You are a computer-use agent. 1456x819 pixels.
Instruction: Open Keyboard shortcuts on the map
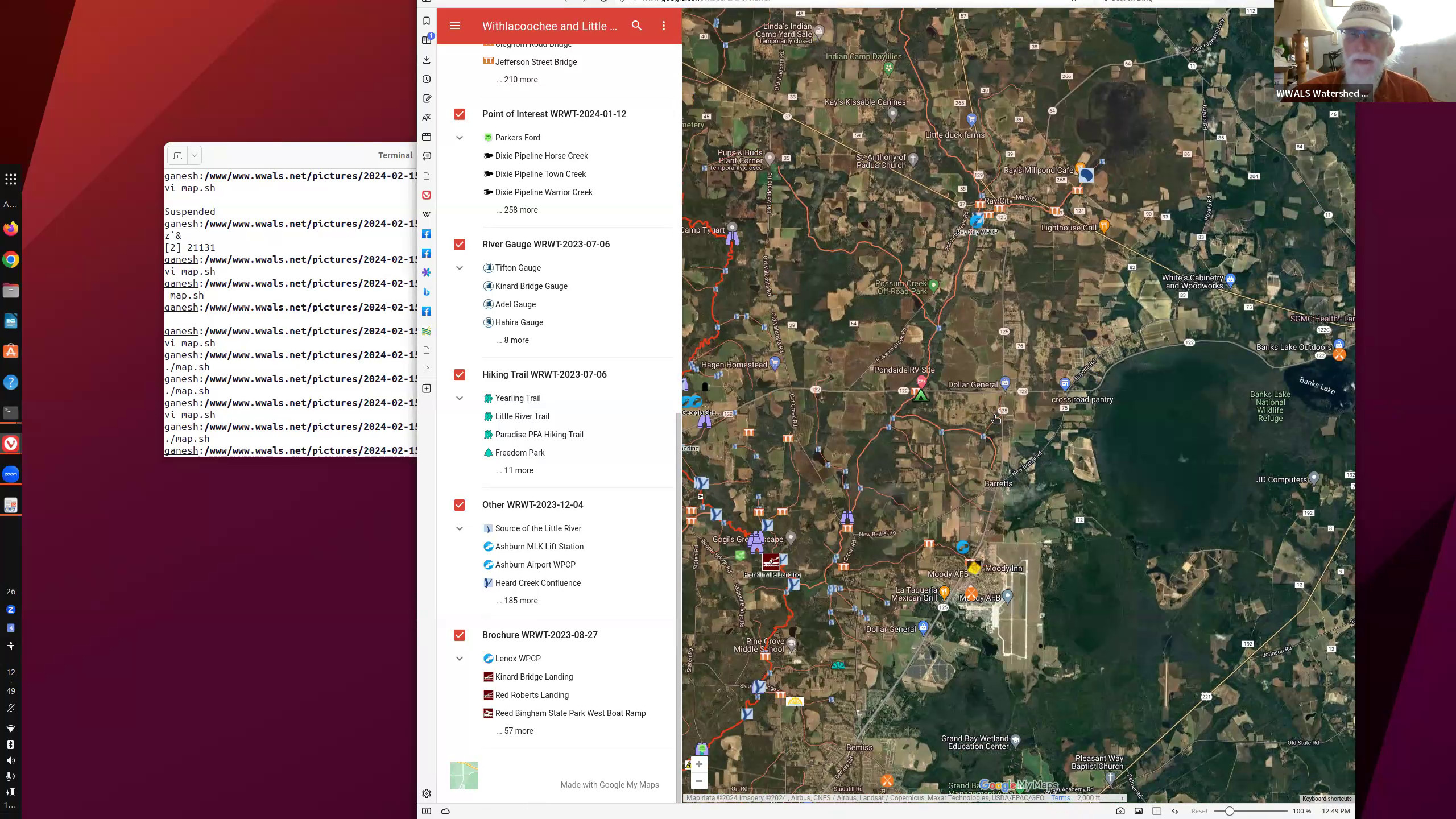1327,799
